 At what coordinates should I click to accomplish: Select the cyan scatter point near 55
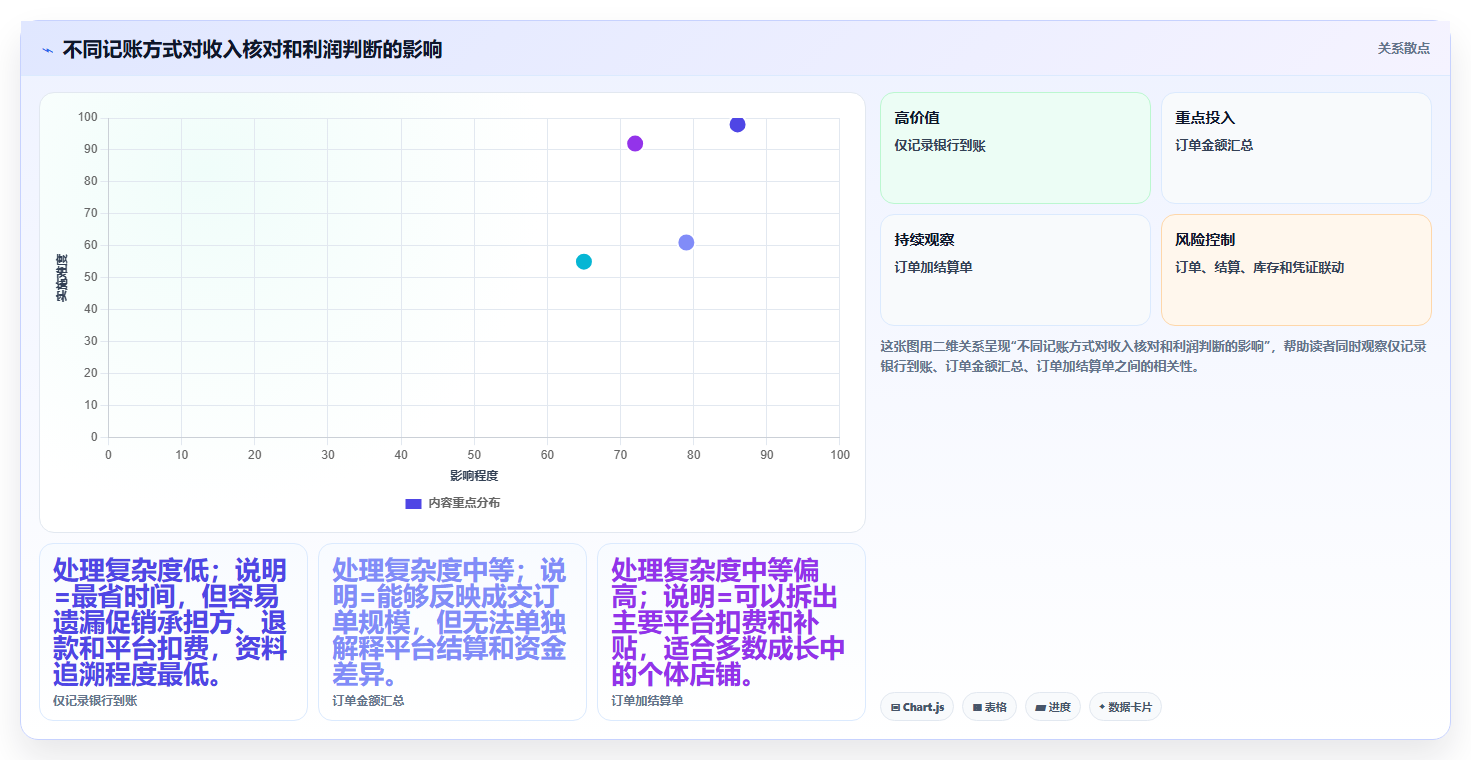(x=584, y=261)
